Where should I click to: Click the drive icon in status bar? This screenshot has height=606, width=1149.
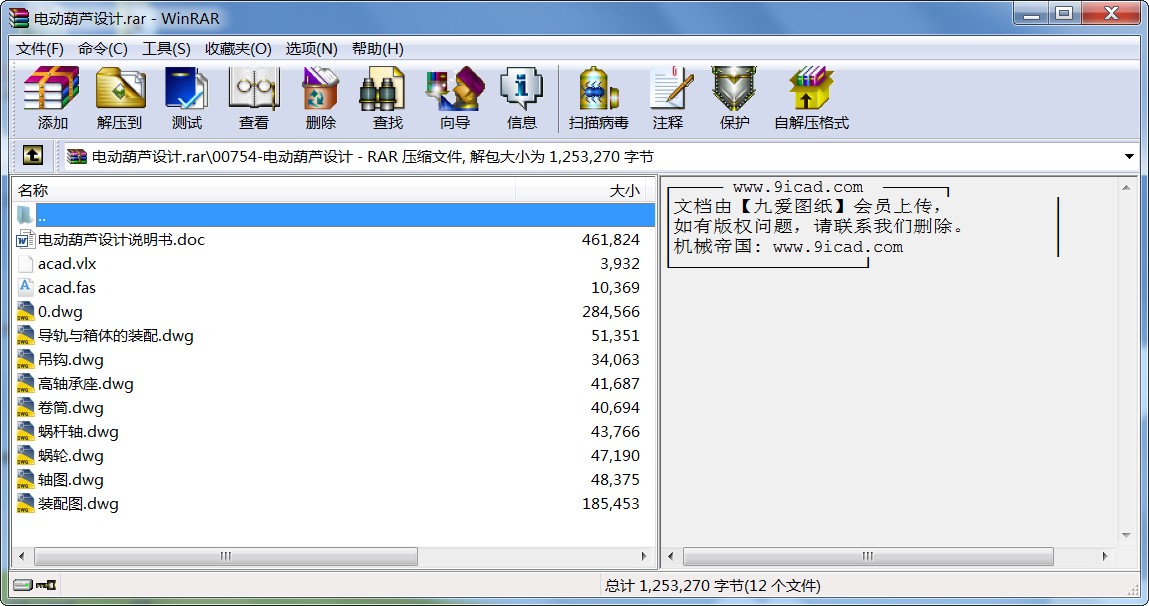pos(23,585)
